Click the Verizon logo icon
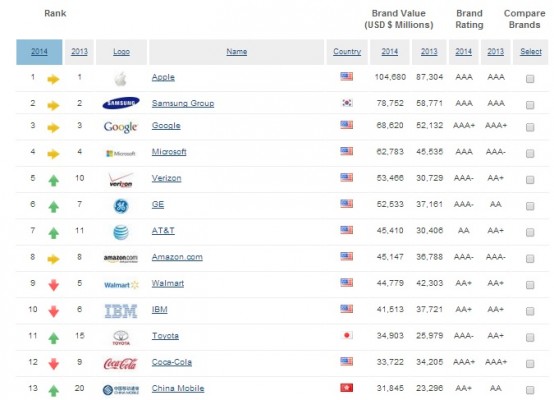Viewport: 554px width, 400px height. click(121, 180)
